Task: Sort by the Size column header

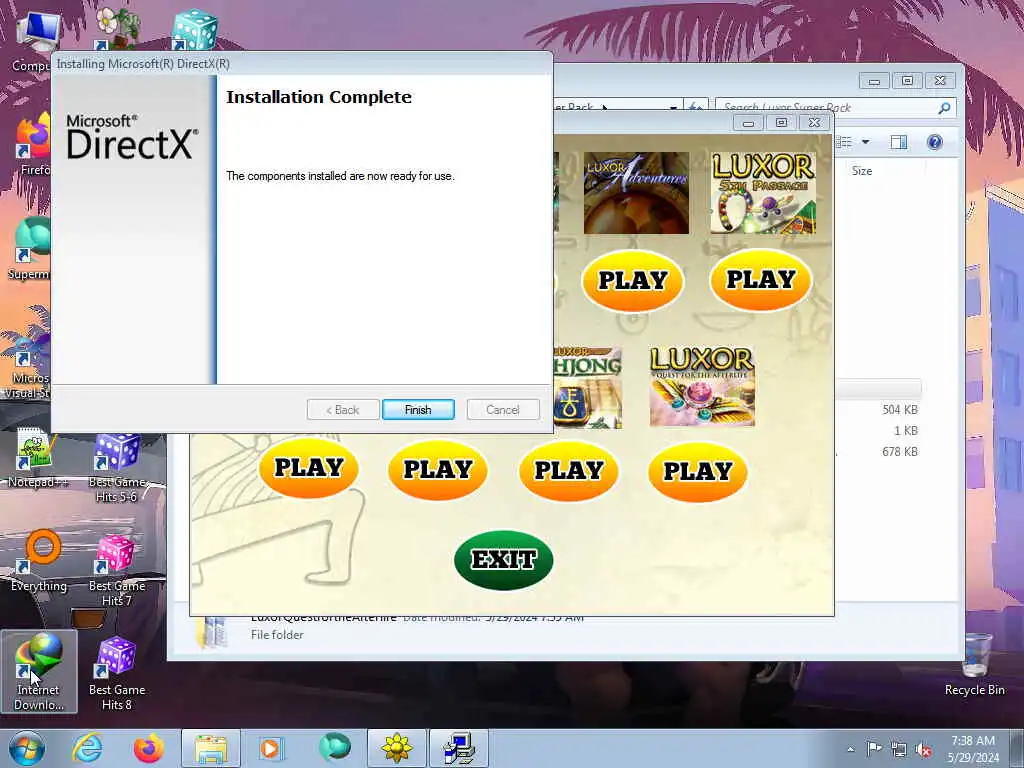Action: 862,171
